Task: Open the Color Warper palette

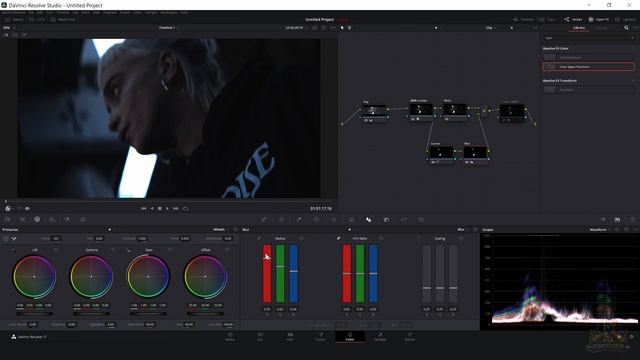Action: (x=281, y=220)
